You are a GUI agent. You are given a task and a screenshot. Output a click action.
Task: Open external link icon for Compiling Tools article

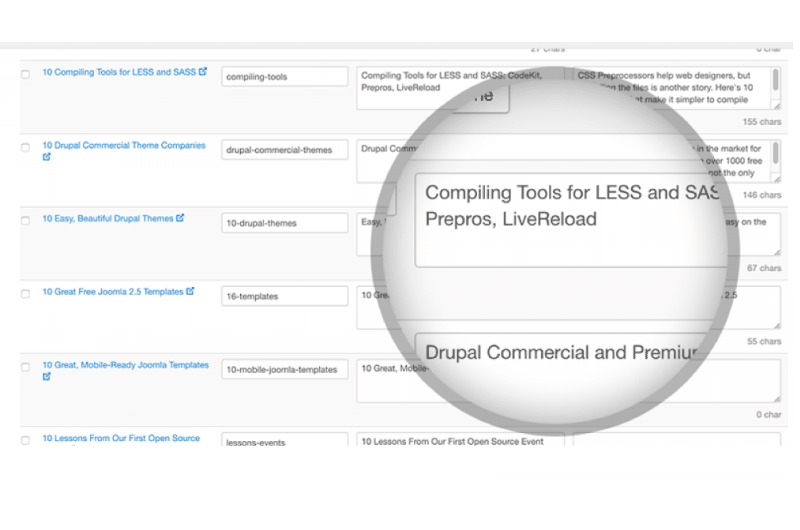tap(203, 71)
